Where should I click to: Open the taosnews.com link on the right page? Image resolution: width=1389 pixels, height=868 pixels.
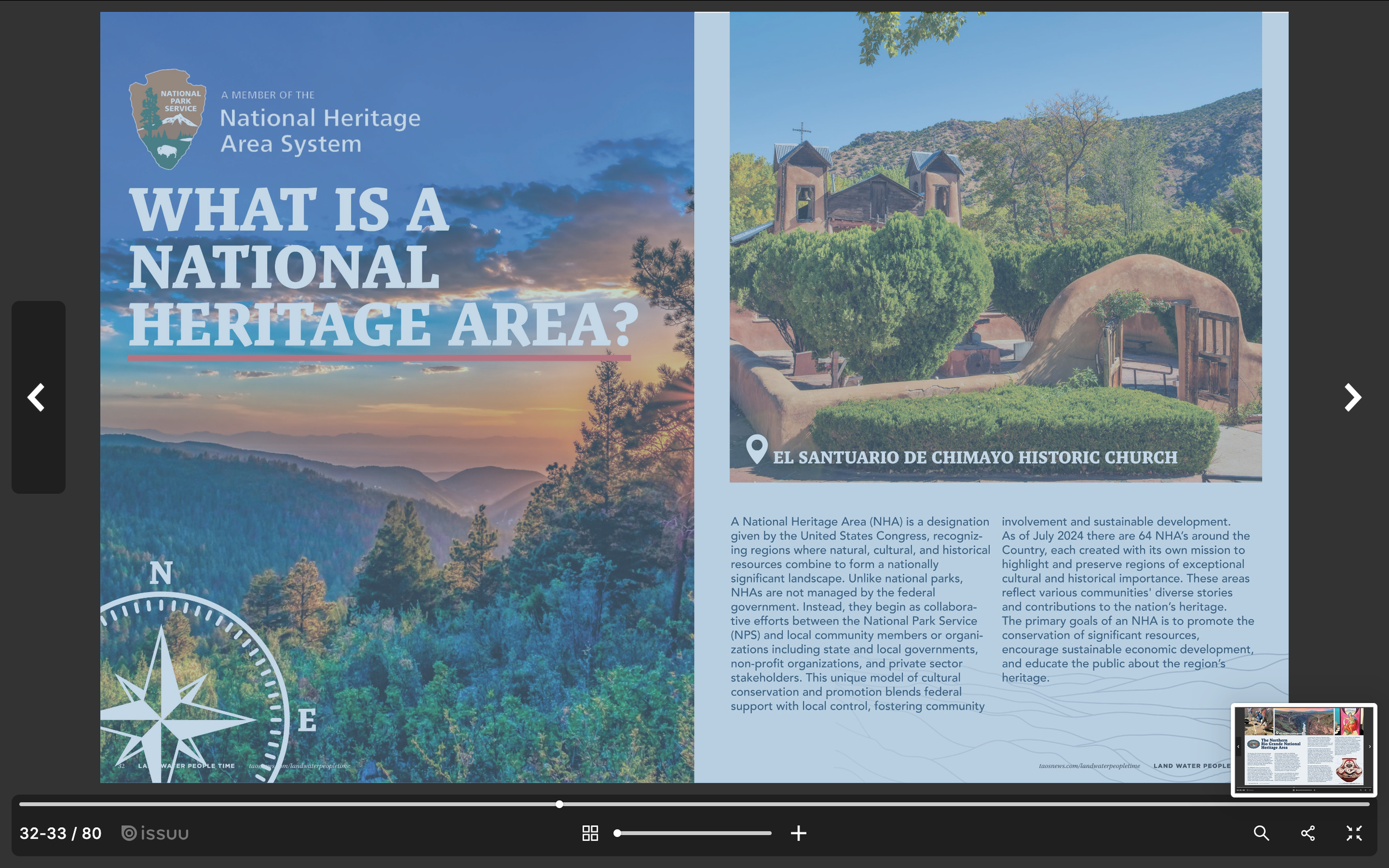(1090, 766)
